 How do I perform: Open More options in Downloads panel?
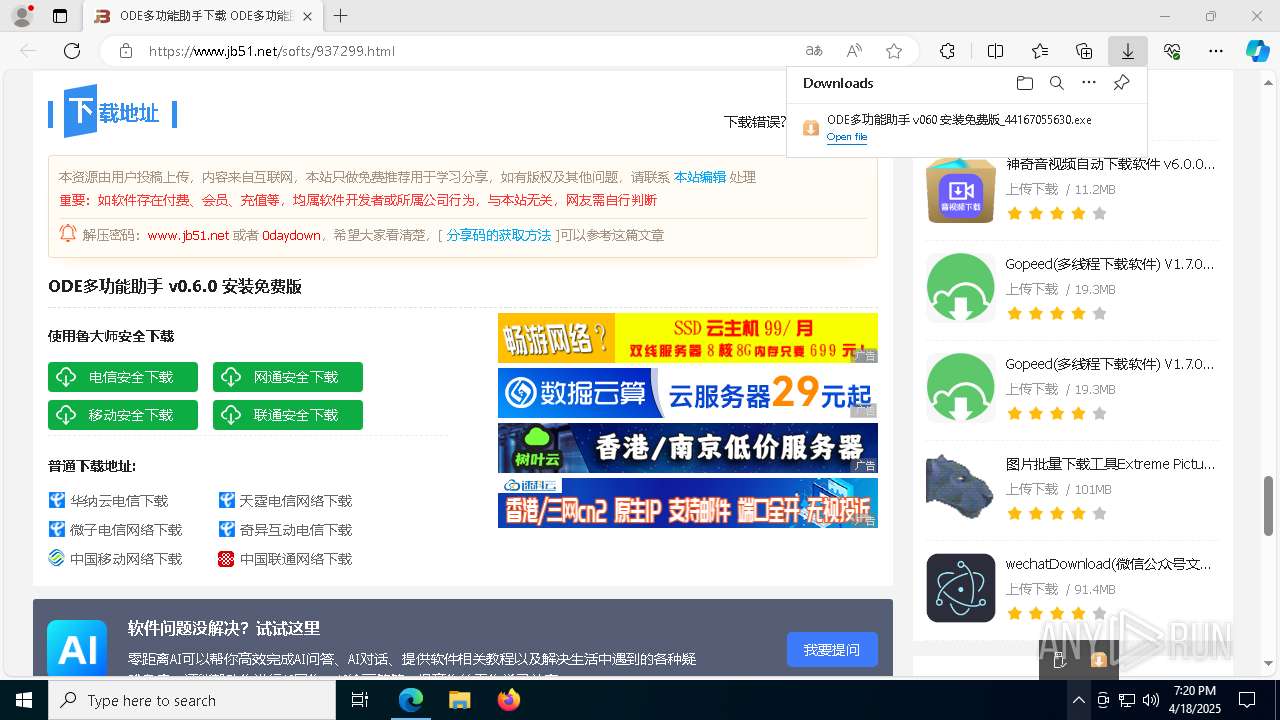1089,83
